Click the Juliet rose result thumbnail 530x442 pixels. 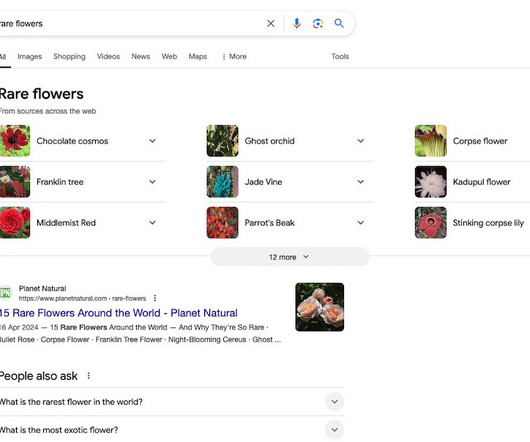[x=319, y=307]
